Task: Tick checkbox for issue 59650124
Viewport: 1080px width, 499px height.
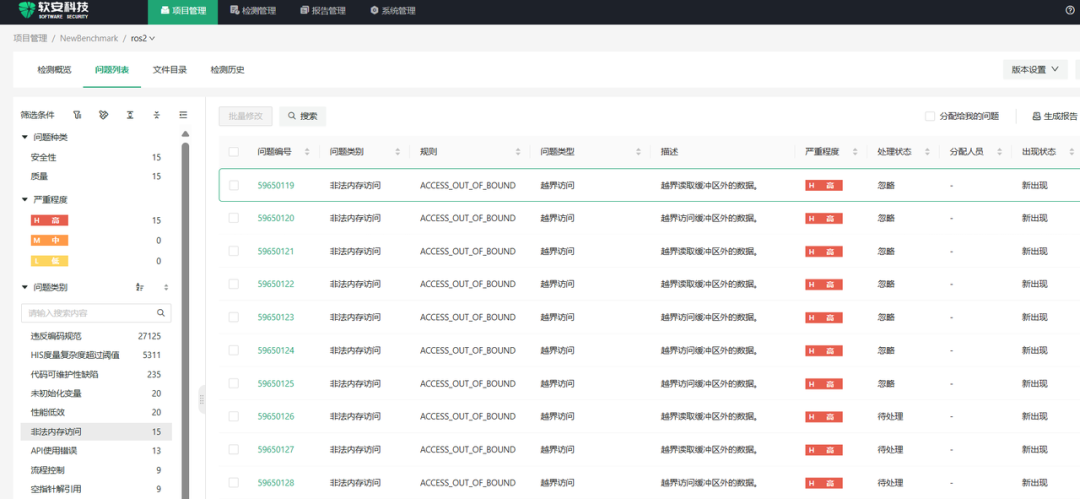Action: [x=233, y=350]
